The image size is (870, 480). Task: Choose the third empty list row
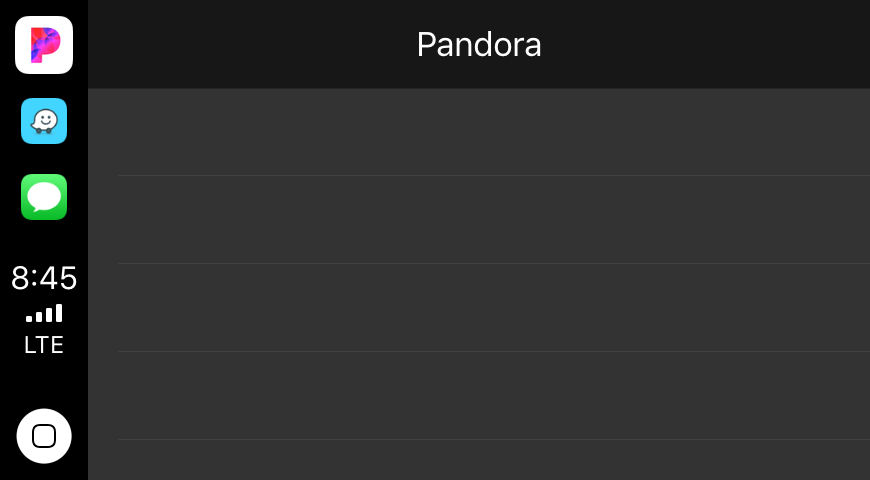click(479, 308)
